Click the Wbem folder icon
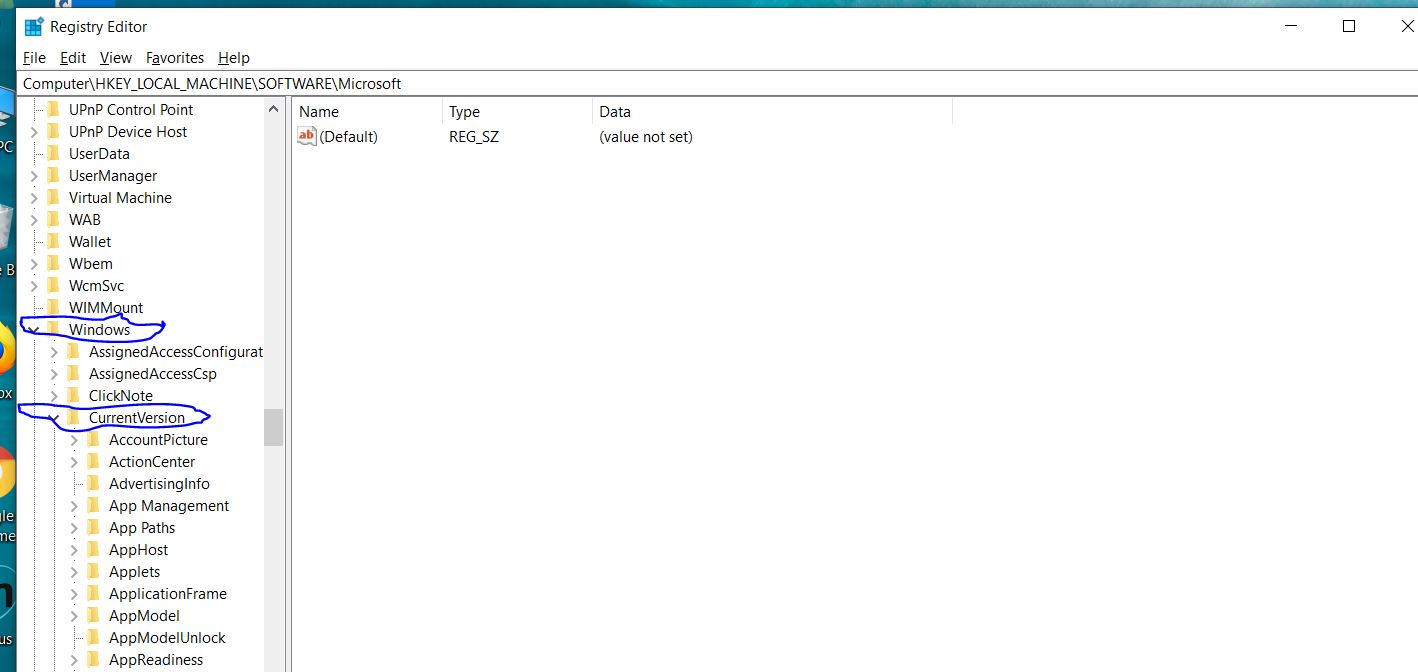The image size is (1418, 672). (x=54, y=263)
